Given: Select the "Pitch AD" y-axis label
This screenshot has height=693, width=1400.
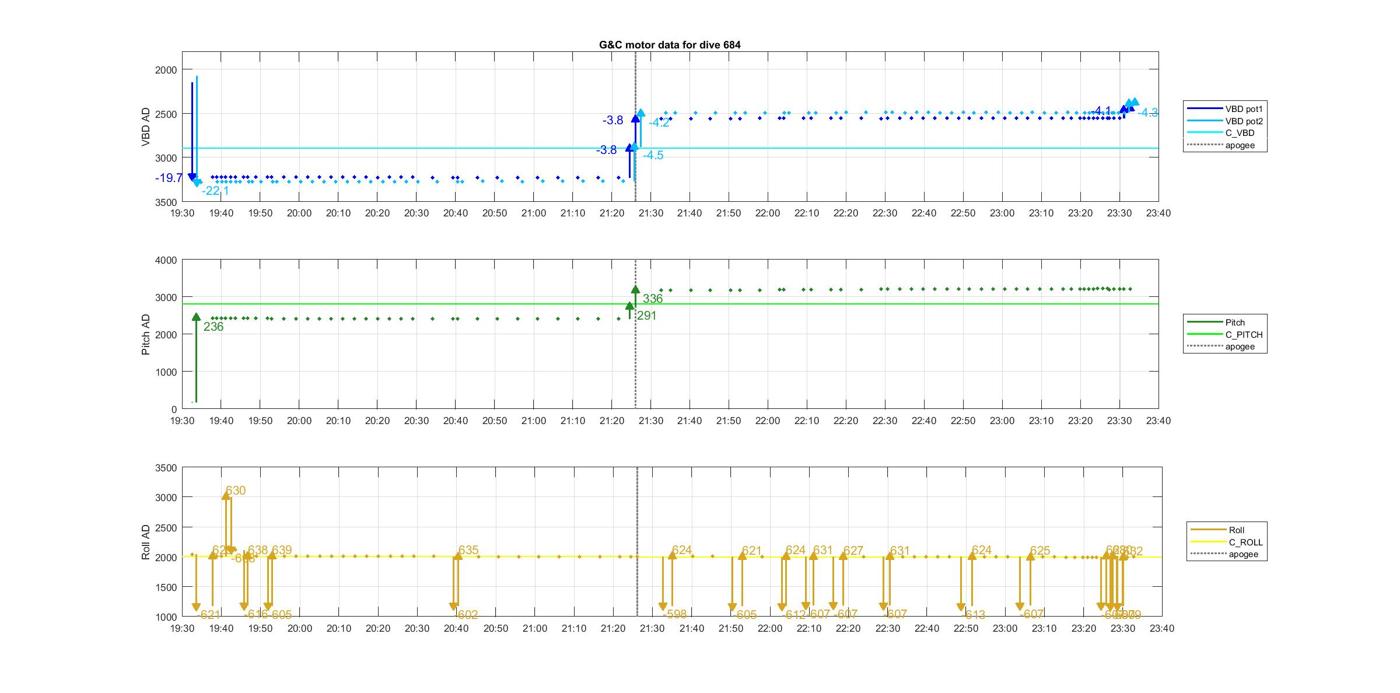Looking at the screenshot, I should (x=147, y=334).
